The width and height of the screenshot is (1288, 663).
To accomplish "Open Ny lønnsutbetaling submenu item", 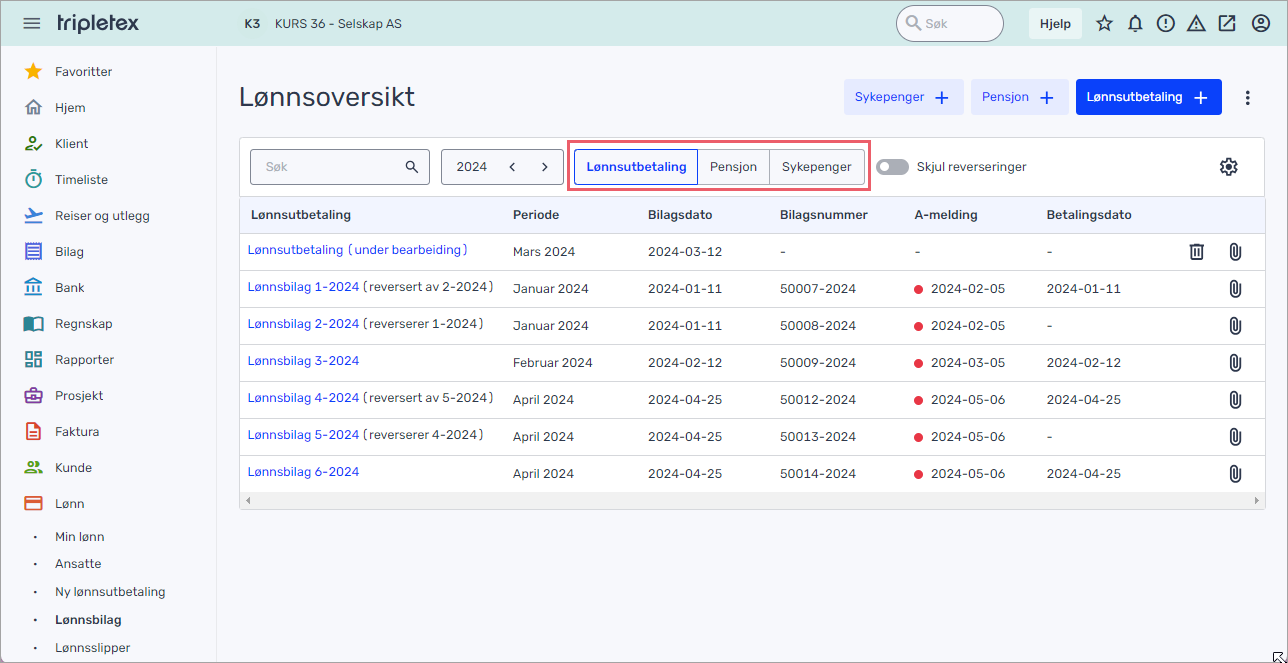I will pos(110,592).
